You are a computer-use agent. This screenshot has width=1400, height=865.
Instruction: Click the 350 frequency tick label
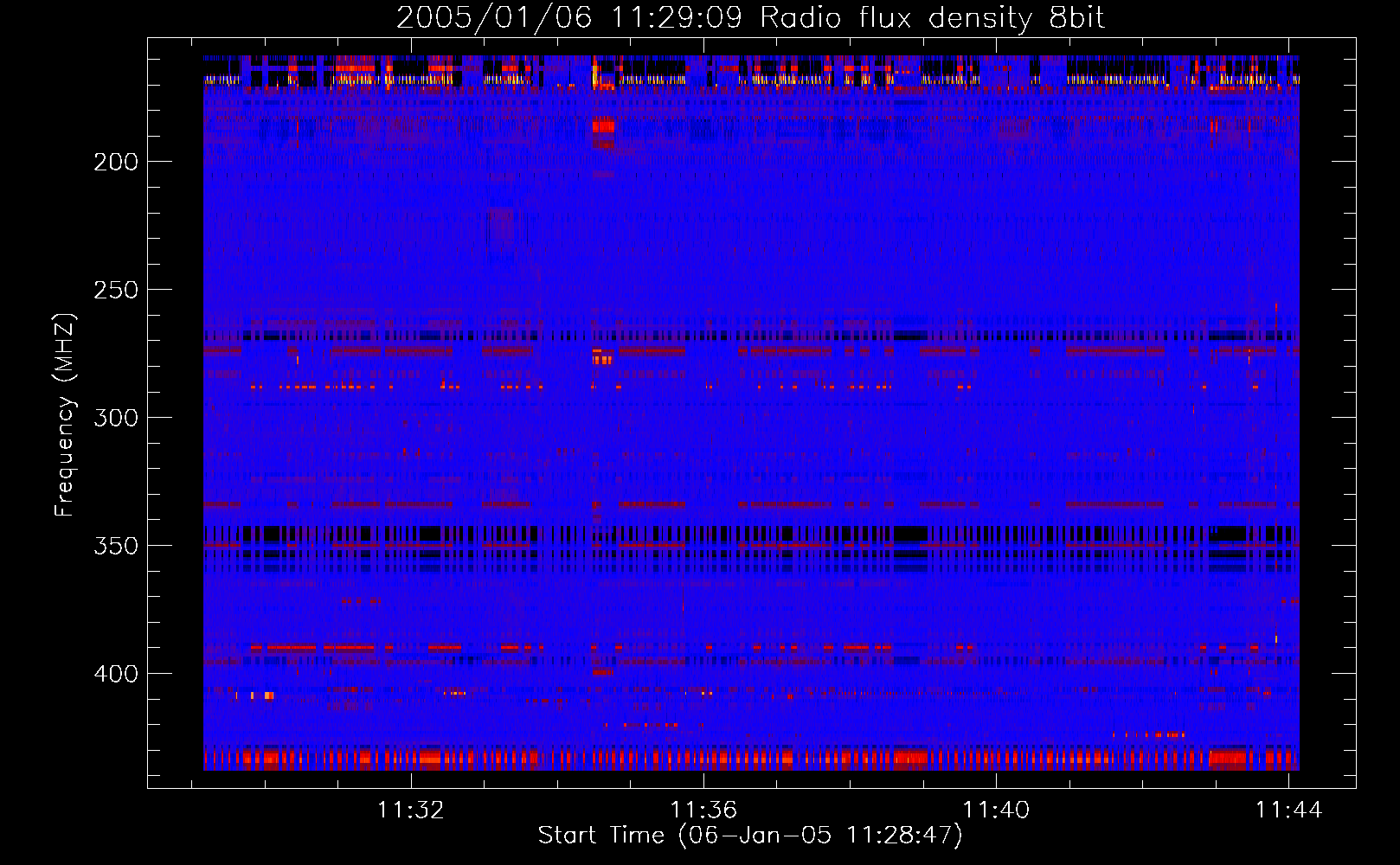(116, 546)
